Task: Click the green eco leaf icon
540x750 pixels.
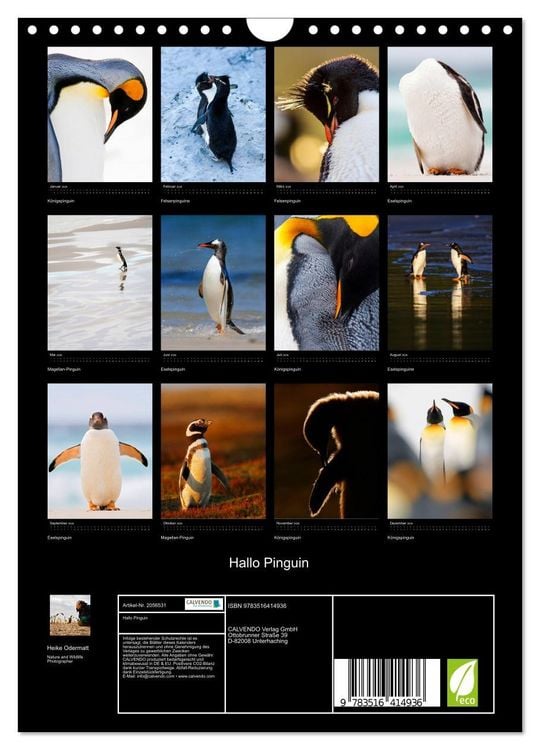Action: pyautogui.click(x=463, y=683)
